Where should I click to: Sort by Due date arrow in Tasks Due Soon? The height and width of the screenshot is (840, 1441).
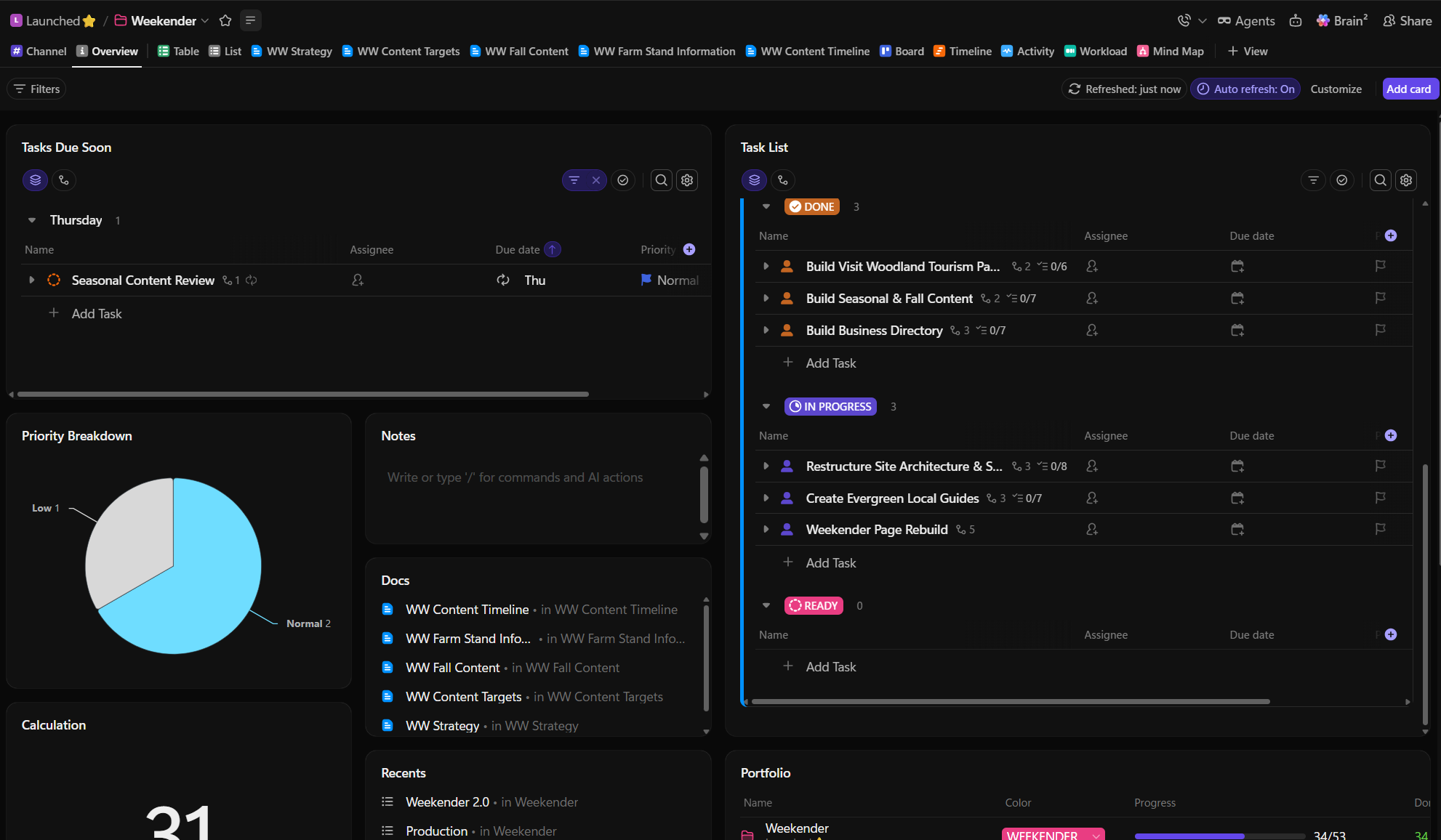[553, 249]
